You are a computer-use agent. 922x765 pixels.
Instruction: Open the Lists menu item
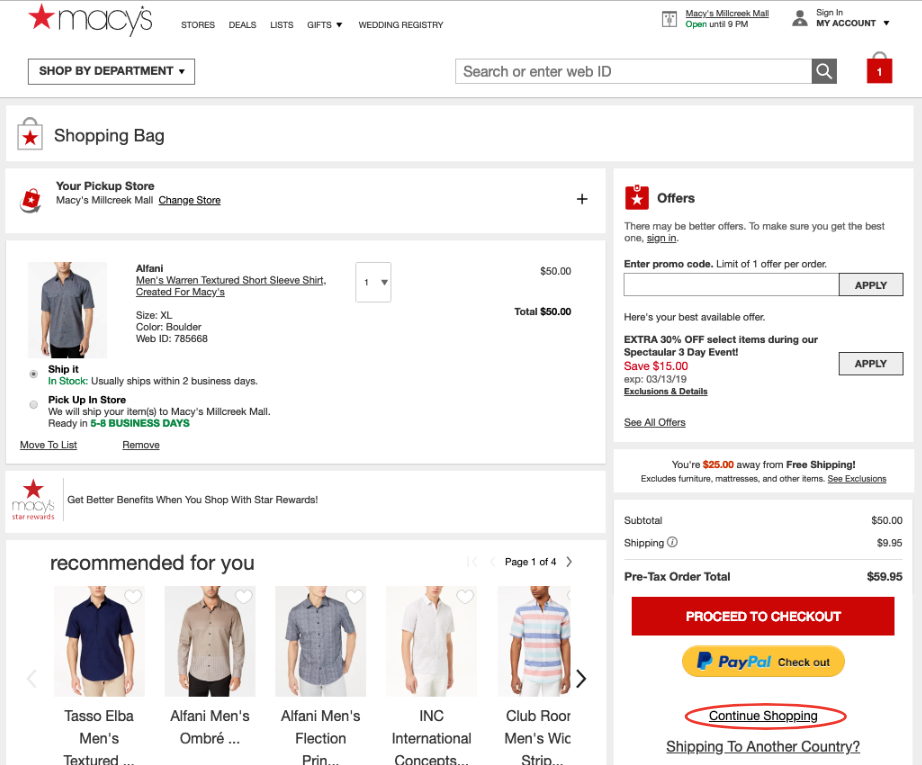[x=282, y=25]
